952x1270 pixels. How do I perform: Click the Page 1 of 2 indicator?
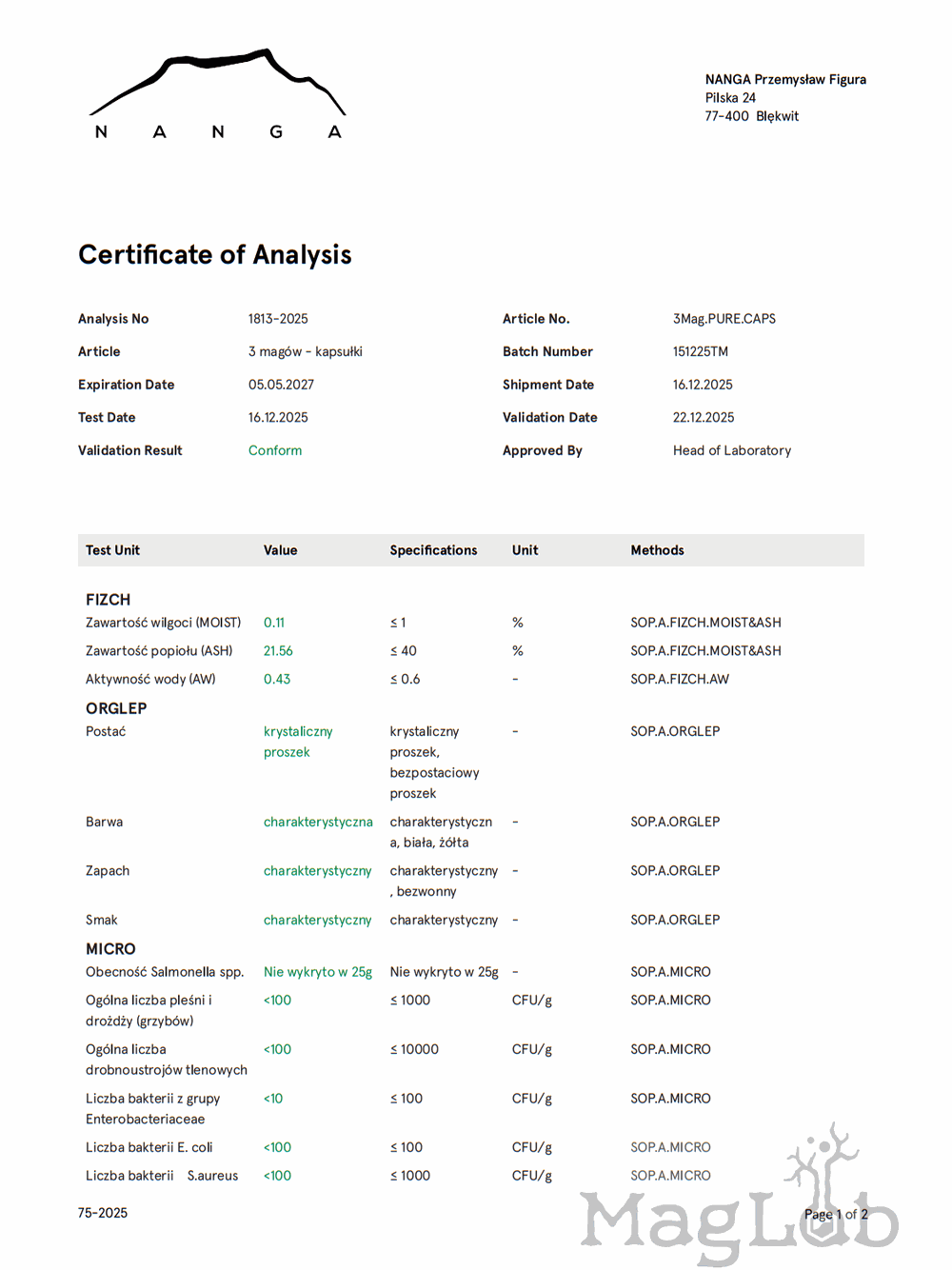pyautogui.click(x=835, y=1214)
